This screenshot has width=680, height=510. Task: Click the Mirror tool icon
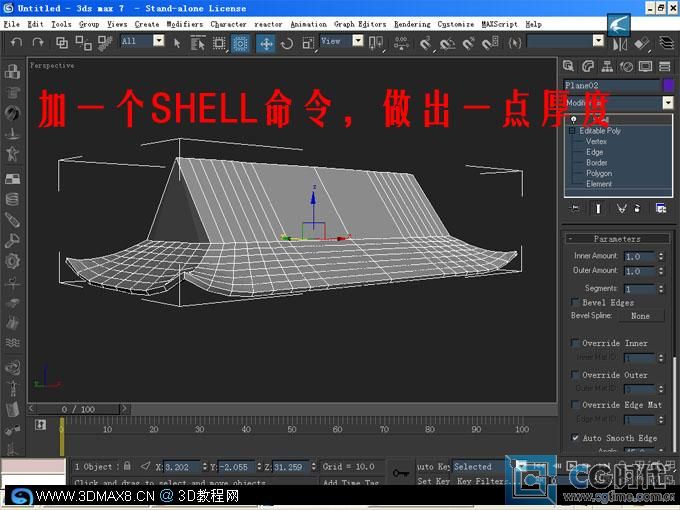(620, 43)
